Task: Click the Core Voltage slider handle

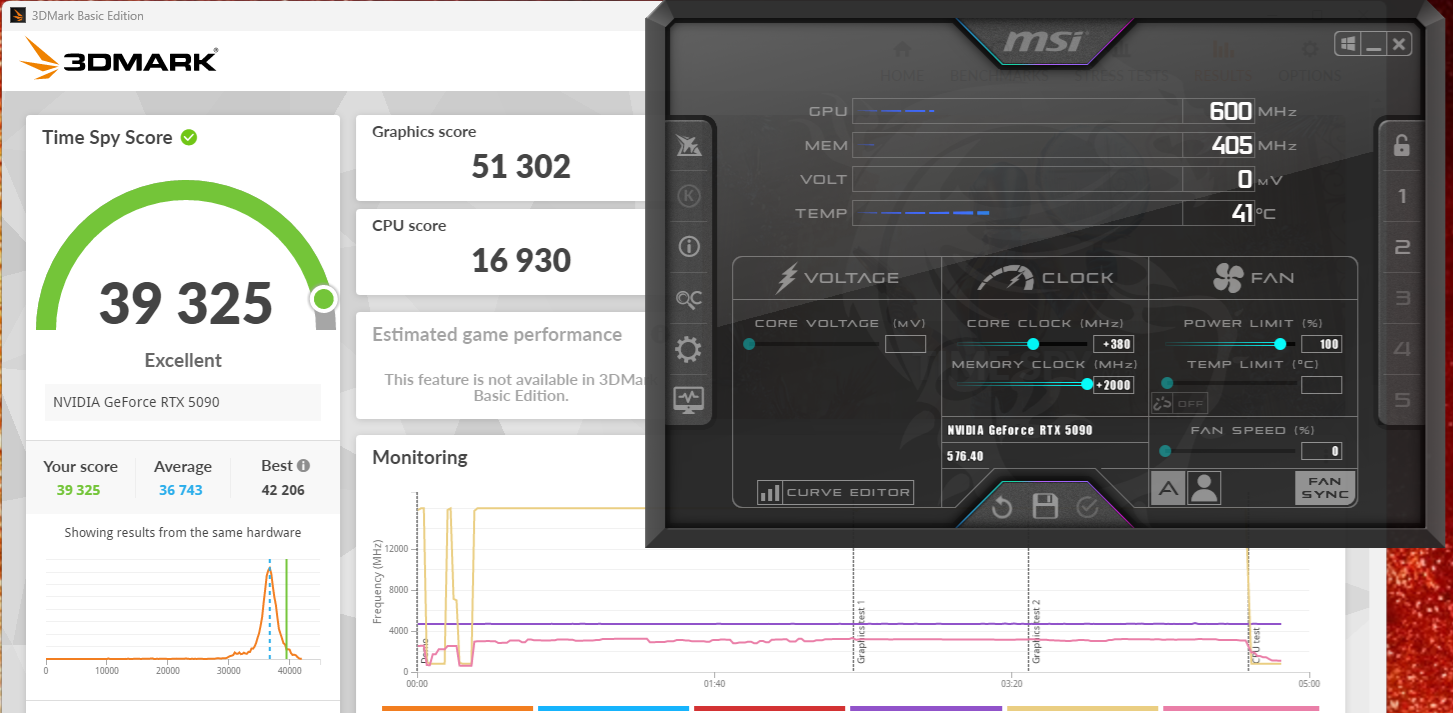Action: coord(749,344)
